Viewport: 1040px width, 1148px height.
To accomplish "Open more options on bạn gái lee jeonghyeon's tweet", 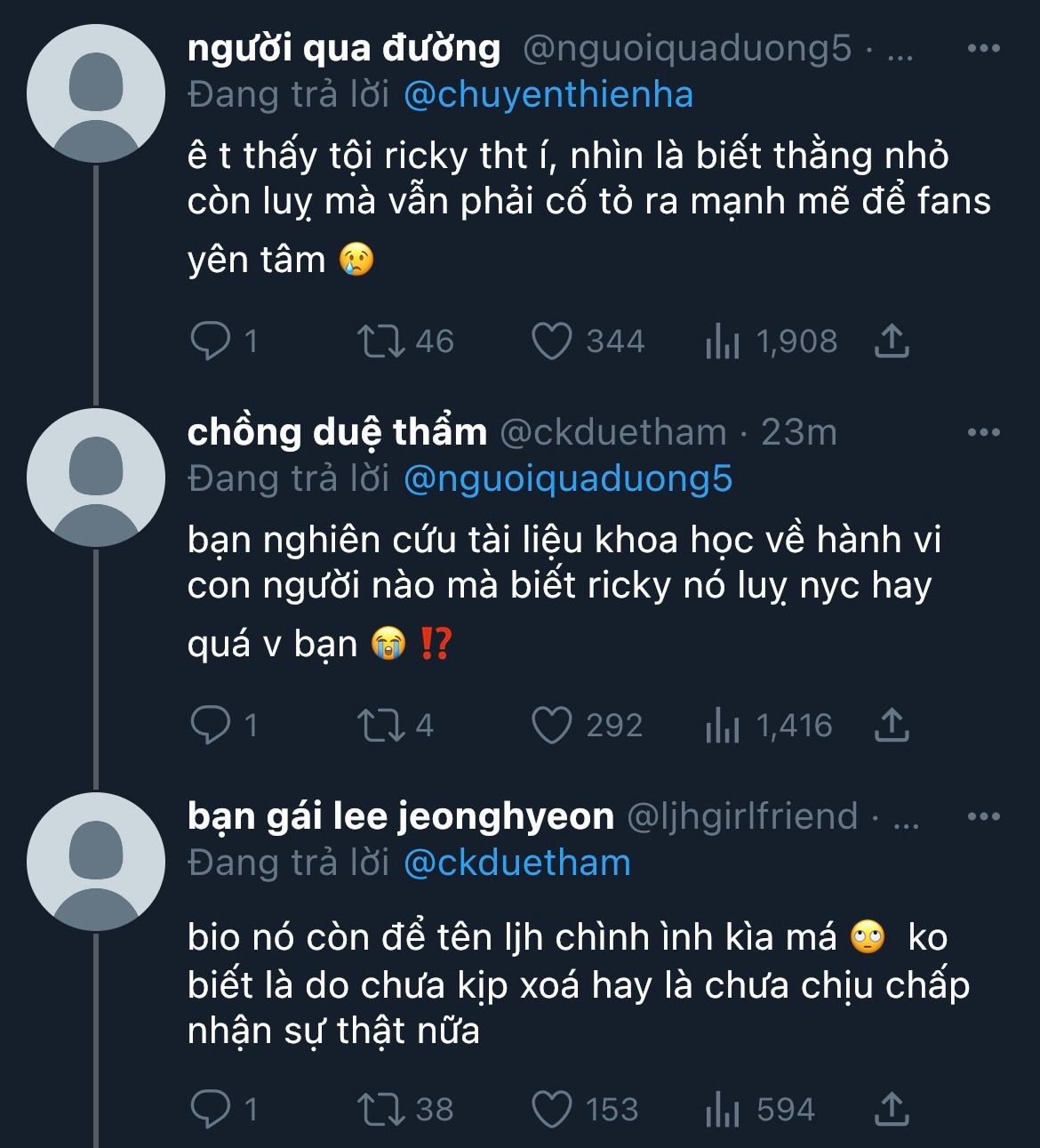I will [983, 816].
